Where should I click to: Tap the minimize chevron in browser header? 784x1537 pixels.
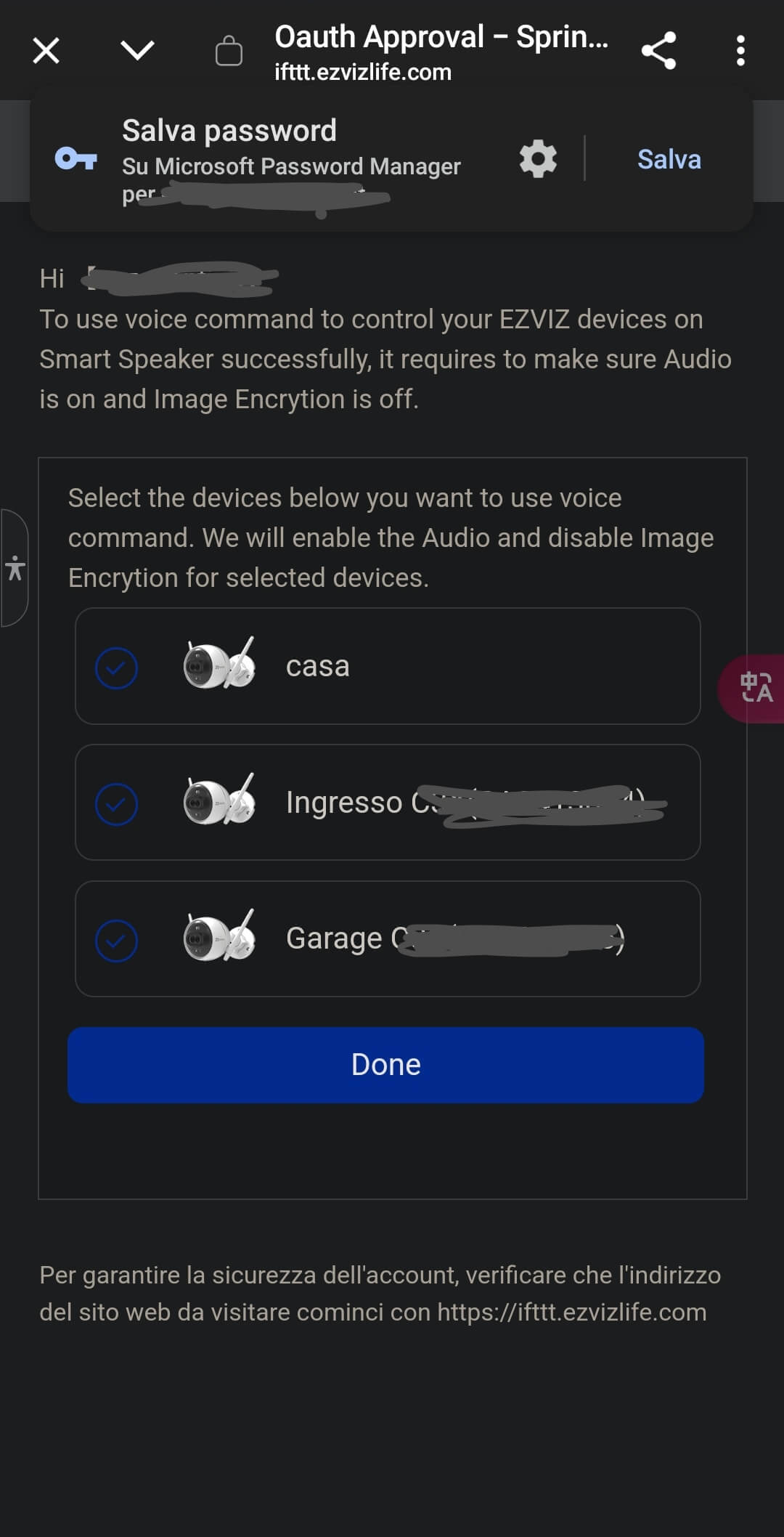pyautogui.click(x=137, y=51)
